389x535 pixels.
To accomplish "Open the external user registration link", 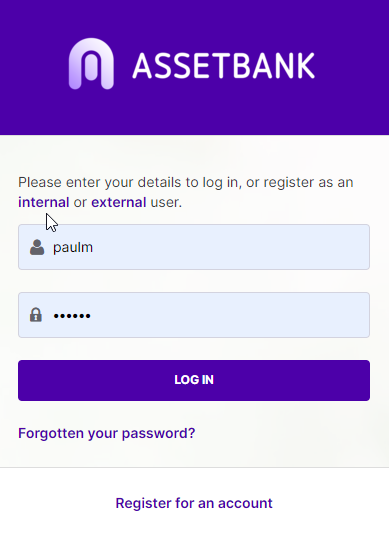I will click(x=119, y=202).
